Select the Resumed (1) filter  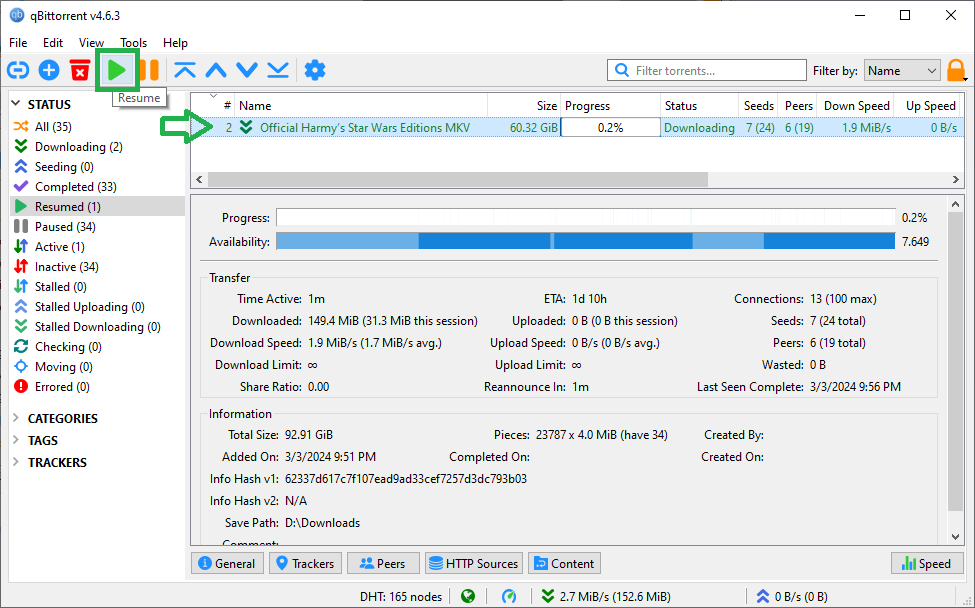[x=97, y=206]
